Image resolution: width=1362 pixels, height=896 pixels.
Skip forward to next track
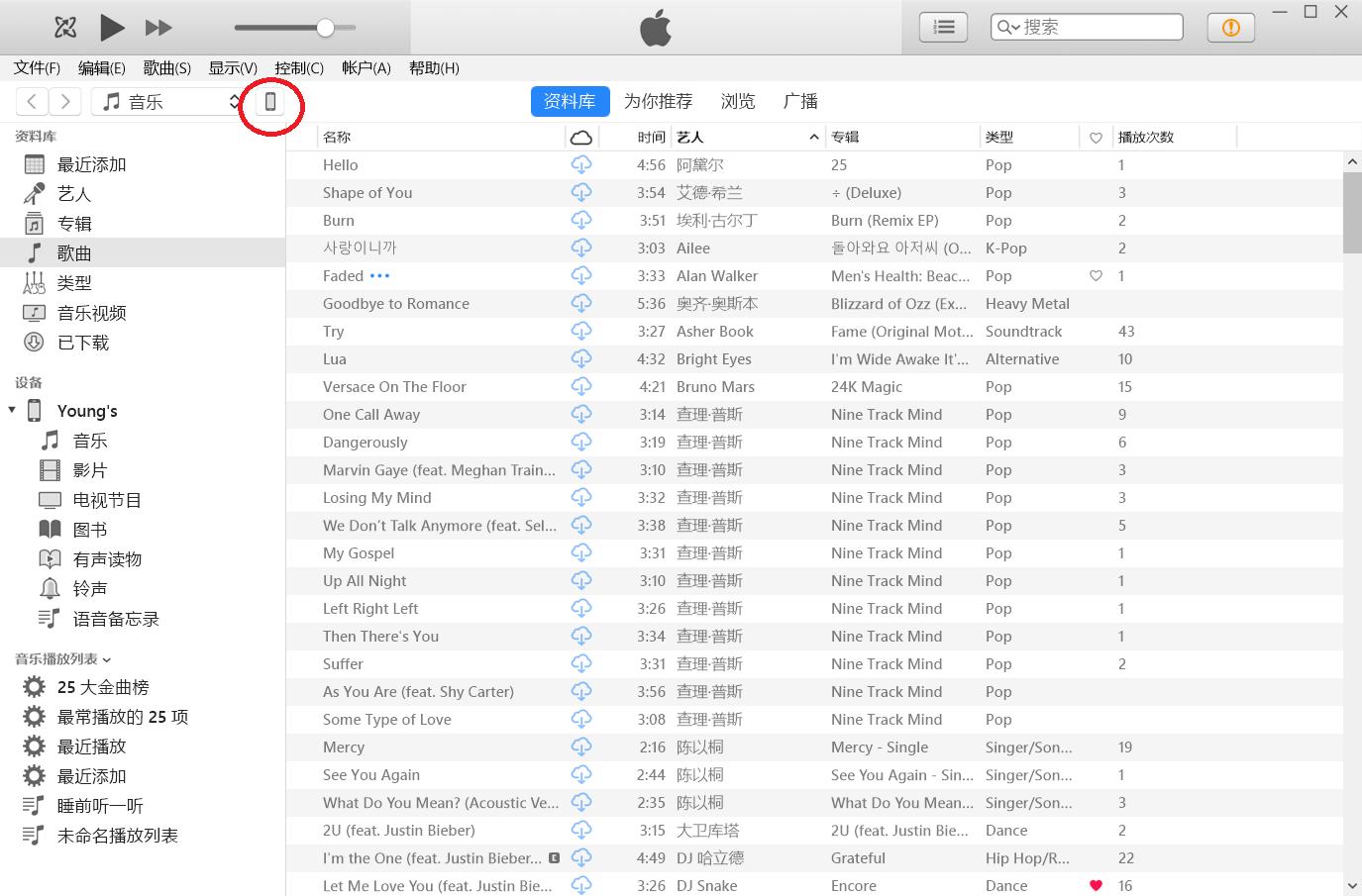pyautogui.click(x=158, y=28)
